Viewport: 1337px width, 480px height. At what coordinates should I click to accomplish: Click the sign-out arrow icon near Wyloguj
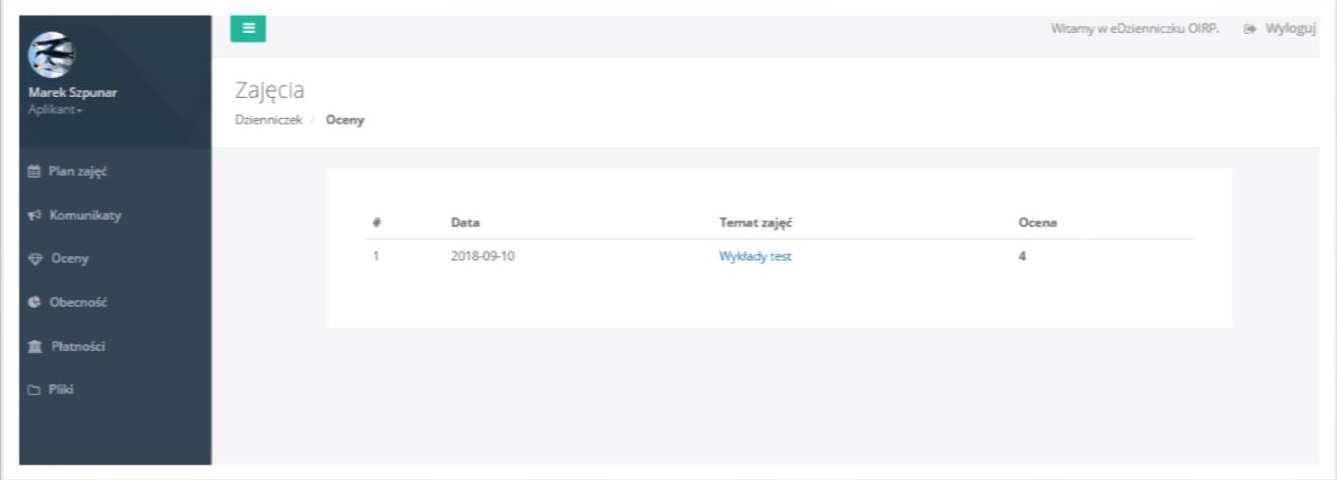(x=1249, y=29)
